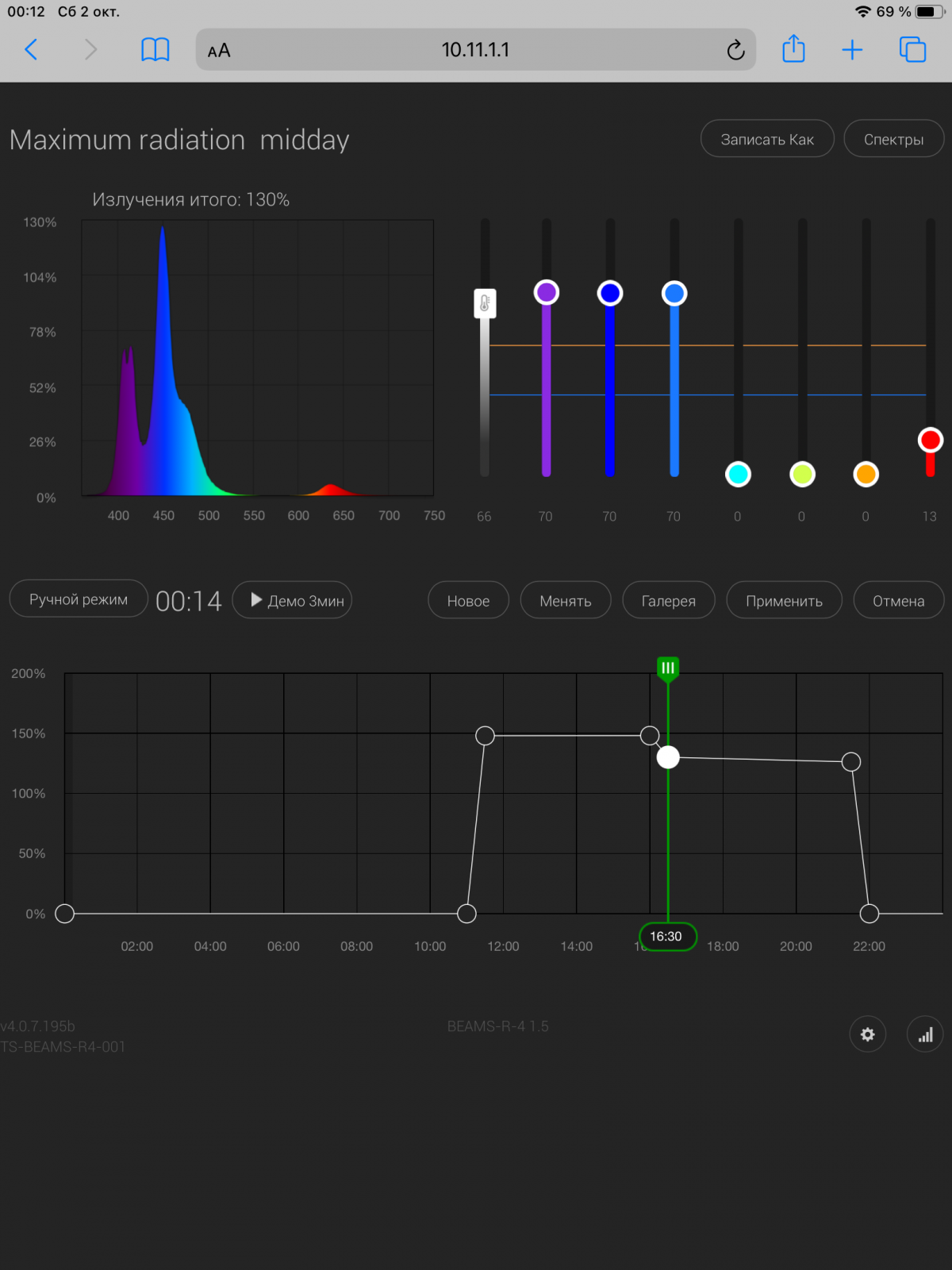Open Safari bookmarks book icon
Image resolution: width=952 pixels, height=1270 pixels.
155,50
